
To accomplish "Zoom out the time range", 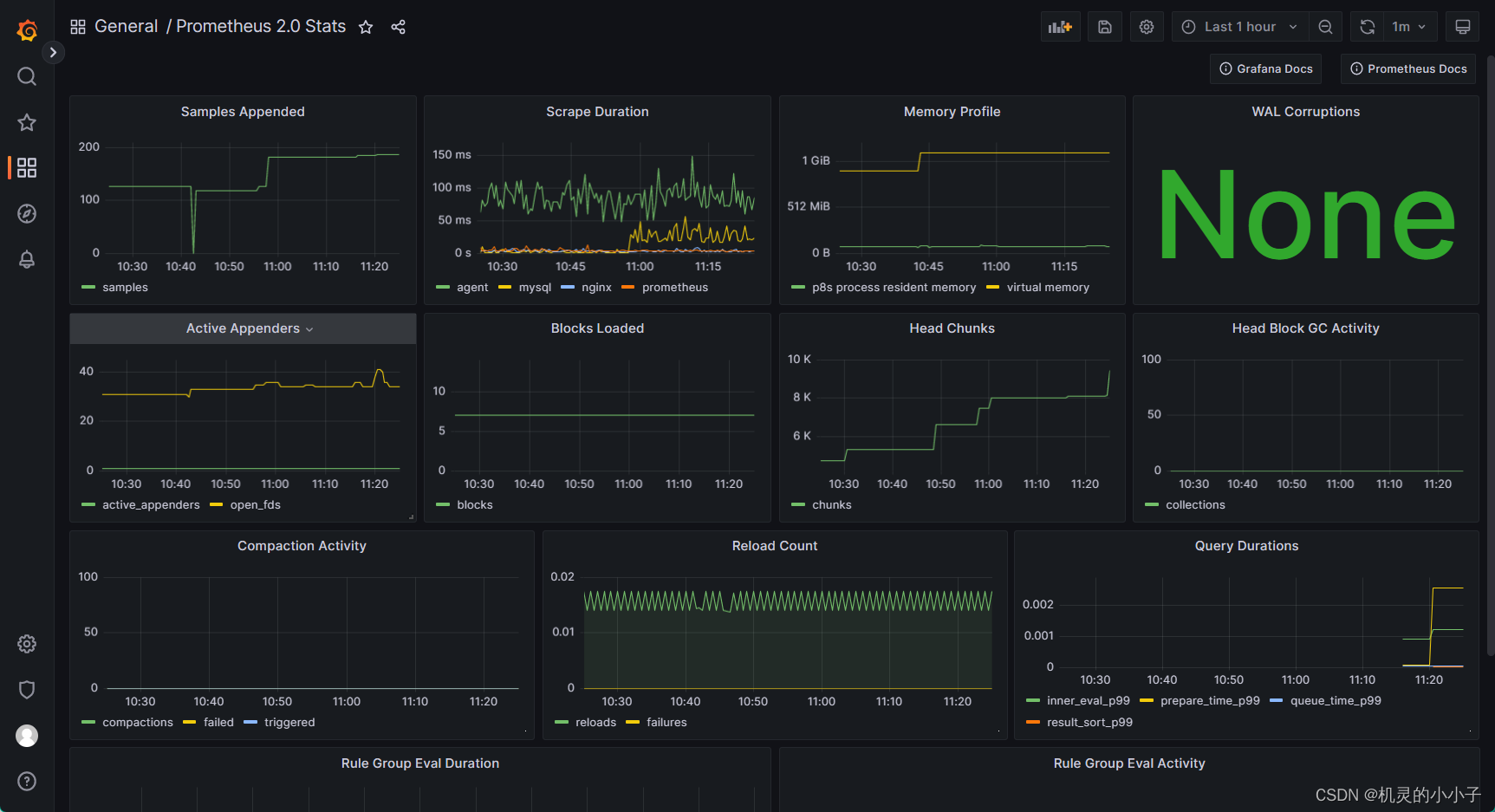I will (x=1325, y=27).
